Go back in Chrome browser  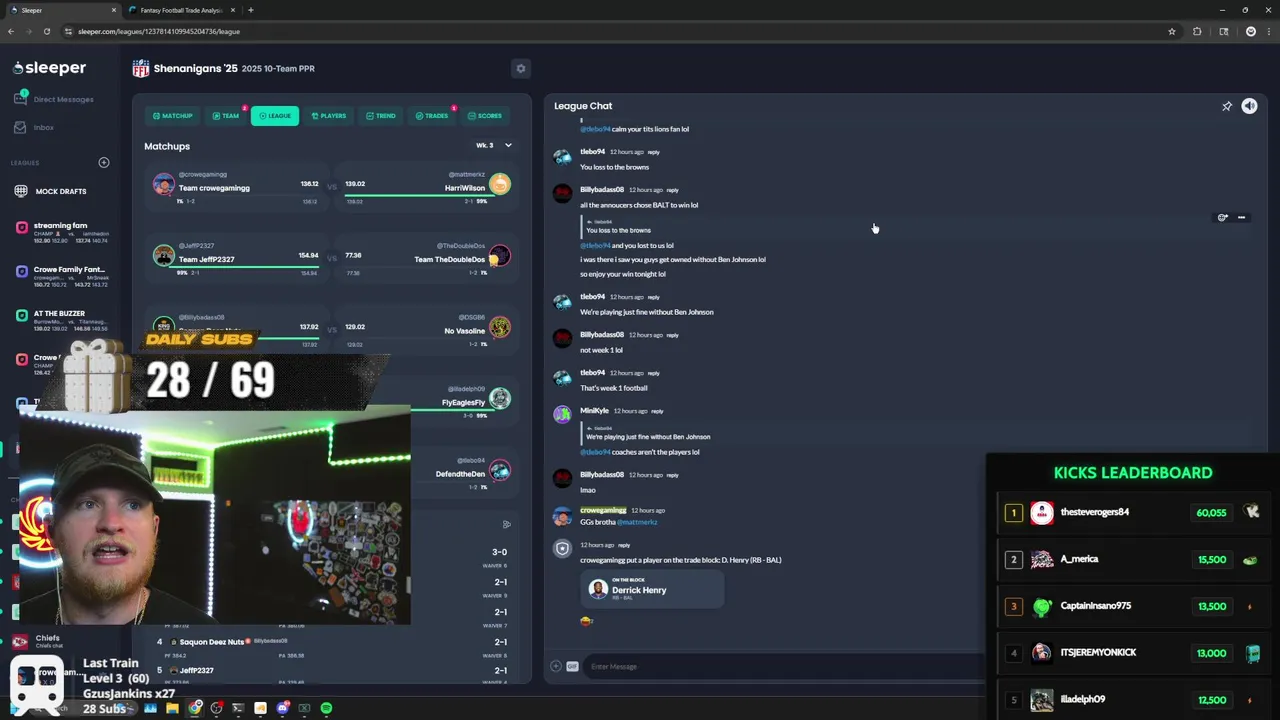tap(11, 31)
